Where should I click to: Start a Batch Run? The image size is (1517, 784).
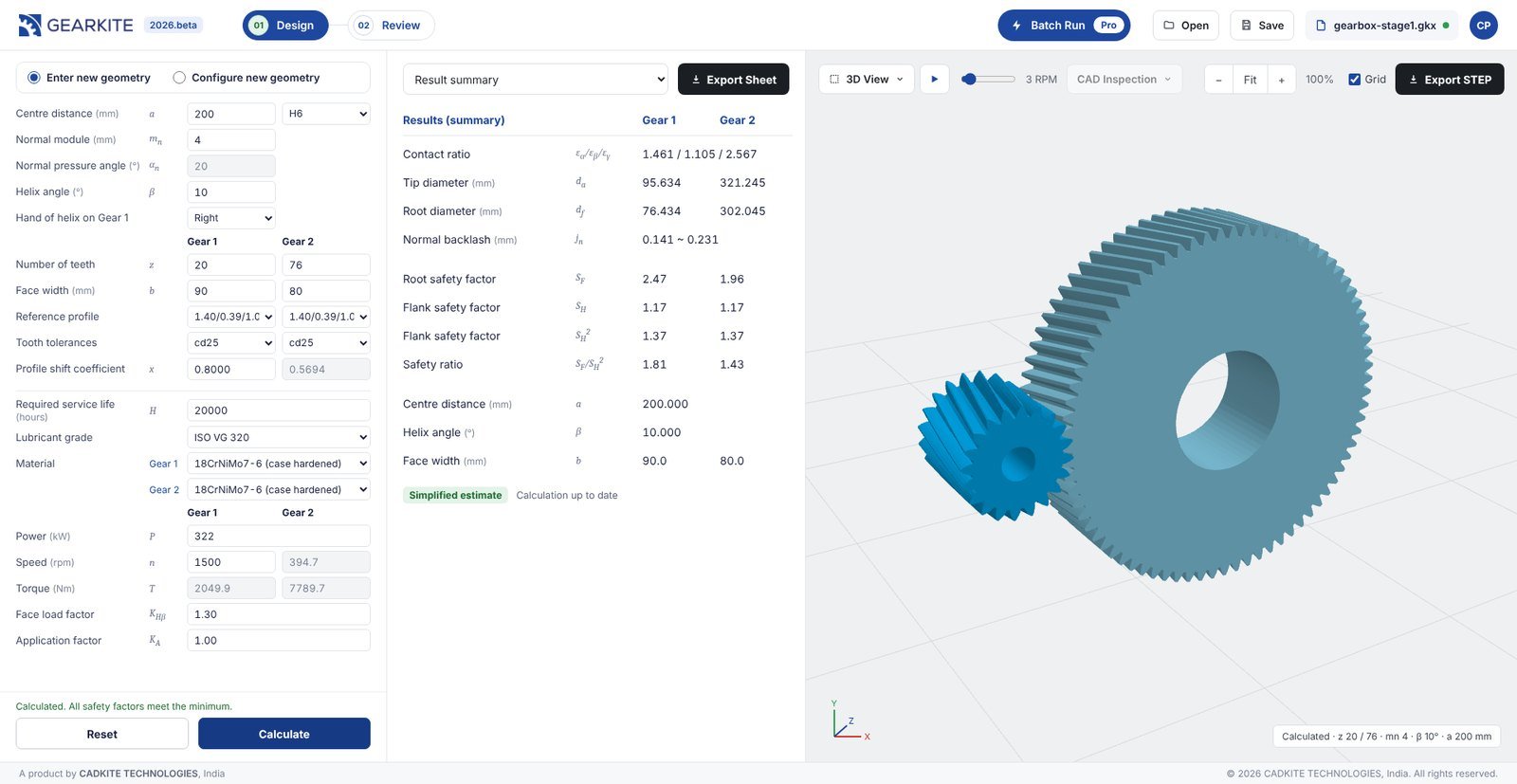pos(1064,26)
